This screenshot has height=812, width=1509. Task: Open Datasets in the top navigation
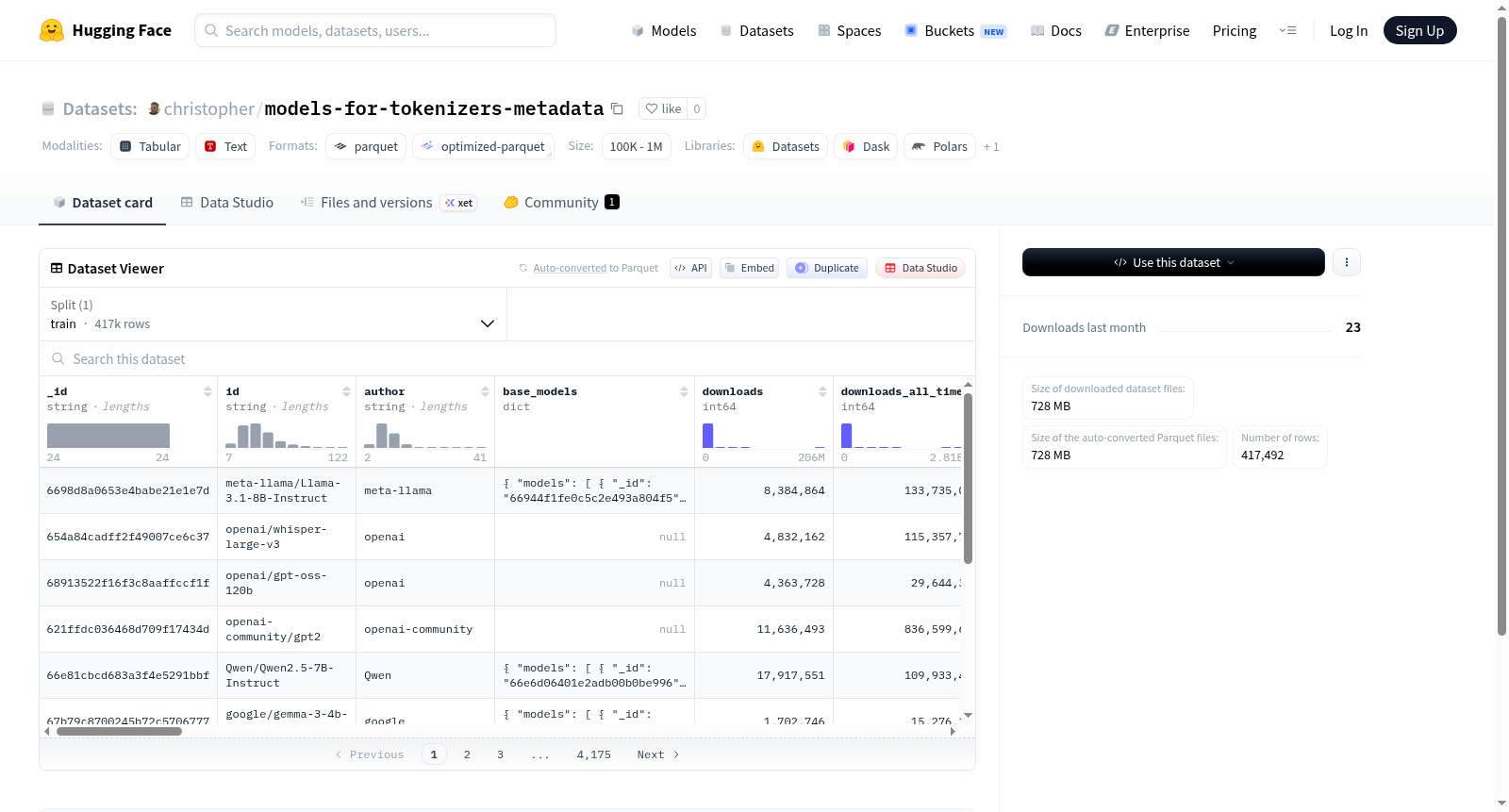tap(757, 30)
